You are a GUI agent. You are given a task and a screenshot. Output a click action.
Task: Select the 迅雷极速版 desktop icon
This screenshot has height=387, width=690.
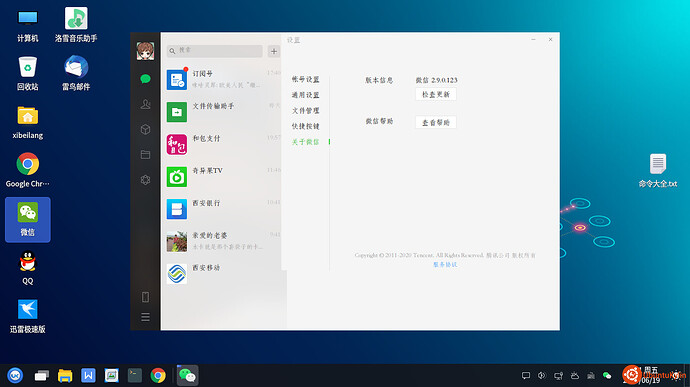point(28,316)
